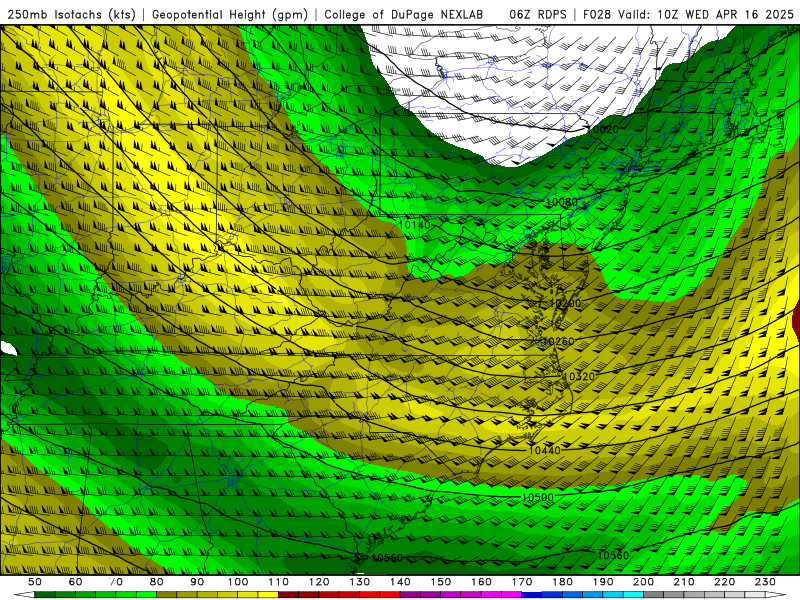This screenshot has width=800, height=600.
Task: Pick the dark green swatch between 50 and 60
Action: 55,595
